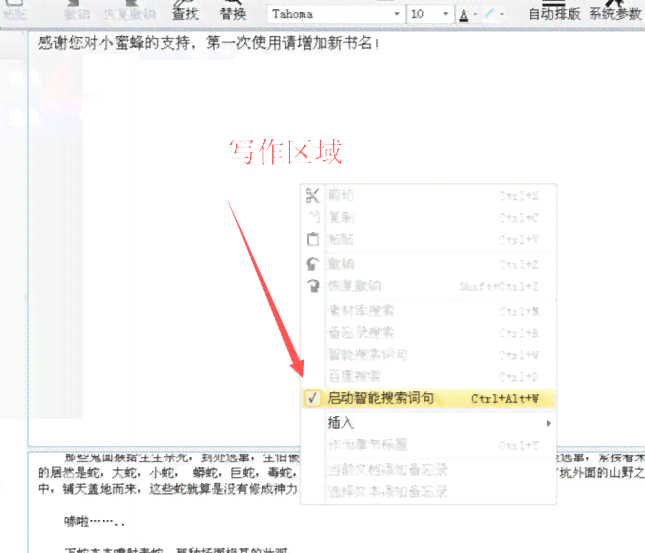Open the font size 10 dropdown

click(x=445, y=14)
